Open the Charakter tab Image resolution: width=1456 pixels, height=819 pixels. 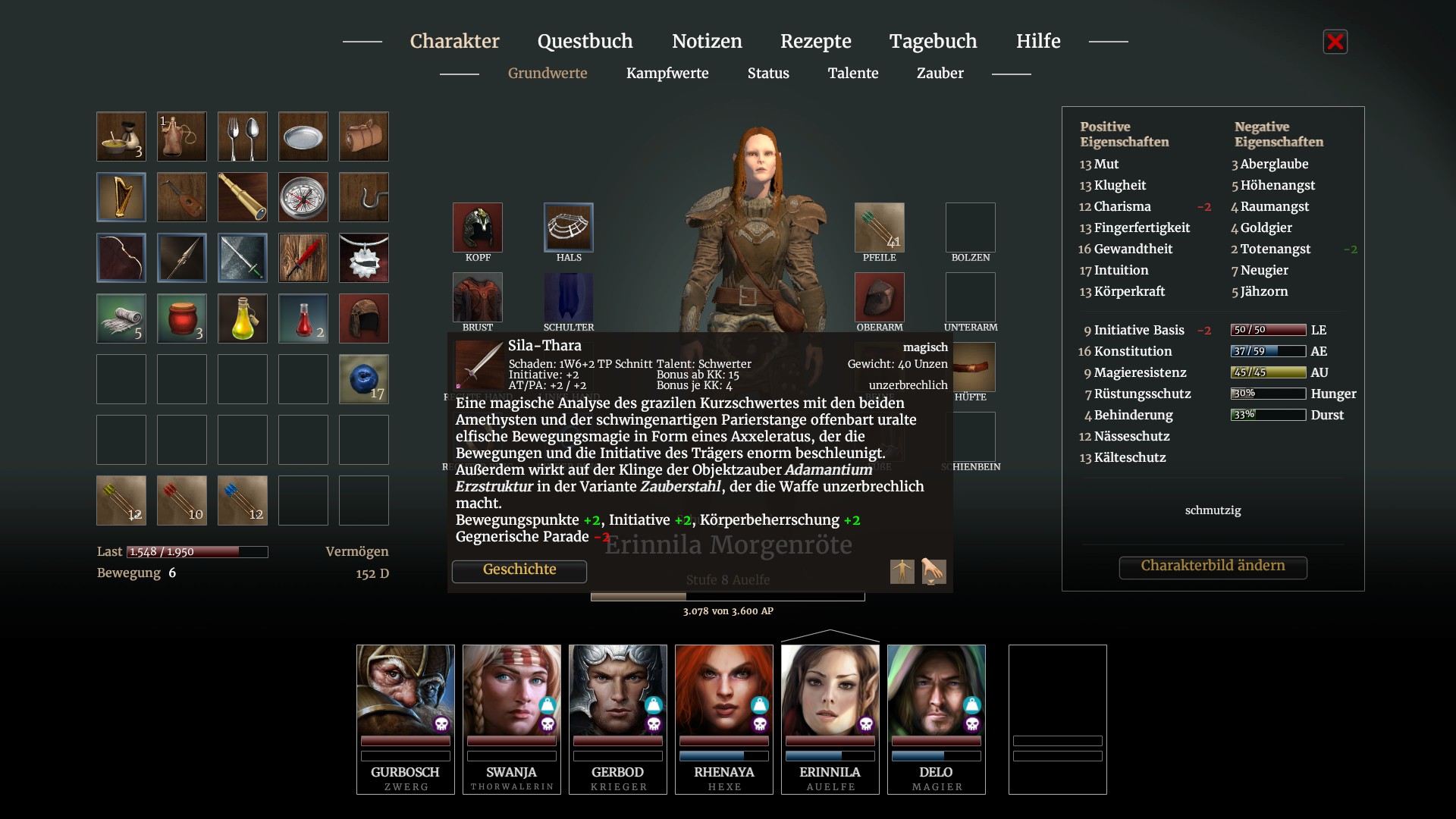point(454,41)
